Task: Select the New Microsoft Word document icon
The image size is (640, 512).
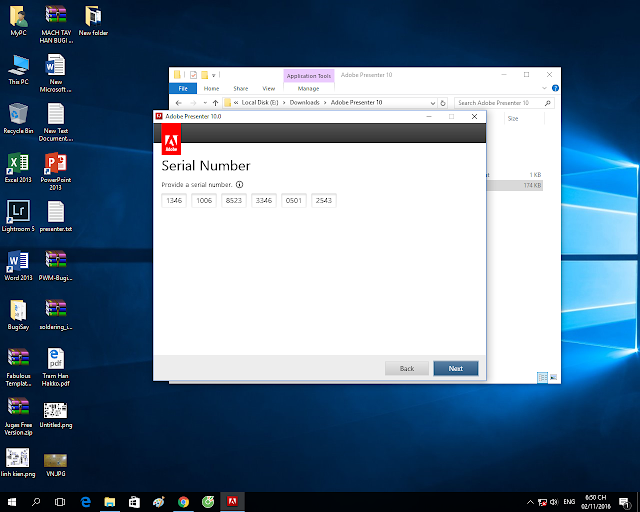Action: pyautogui.click(x=56, y=65)
